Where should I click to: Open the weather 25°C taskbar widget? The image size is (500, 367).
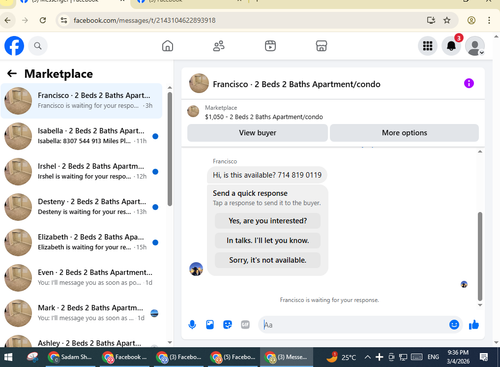click(341, 357)
